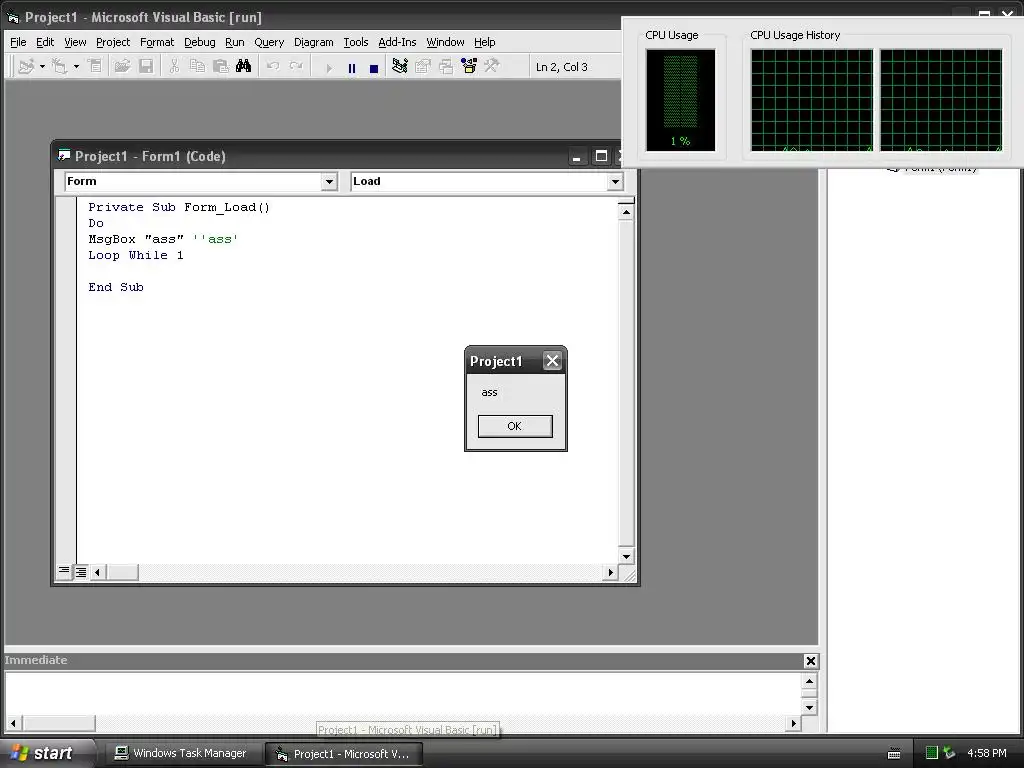Image resolution: width=1024 pixels, height=768 pixels.
Task: Maximize the Form1 (Code) window
Action: 601,157
